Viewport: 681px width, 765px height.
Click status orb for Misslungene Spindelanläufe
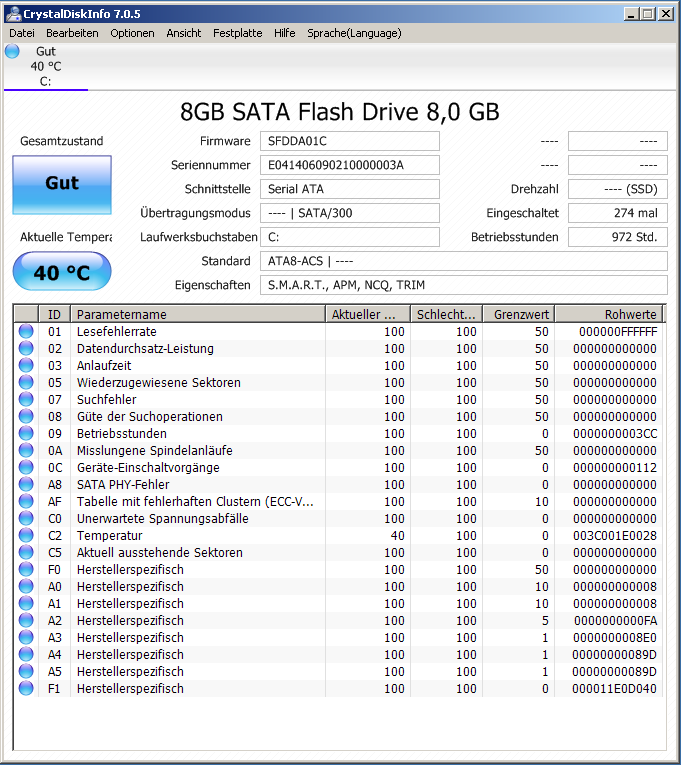pyautogui.click(x=26, y=450)
